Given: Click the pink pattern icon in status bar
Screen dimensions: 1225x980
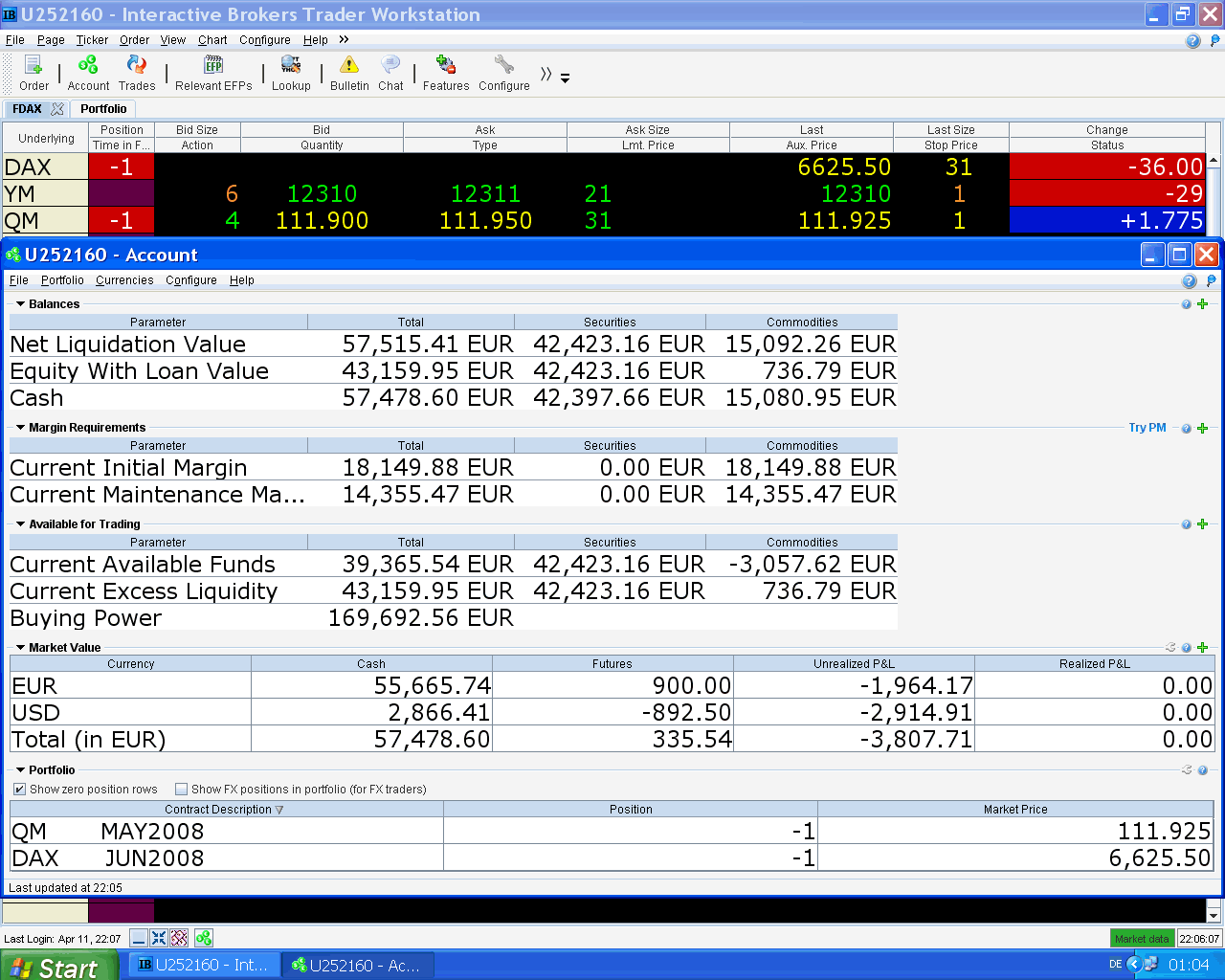Looking at the screenshot, I should coord(179,938).
